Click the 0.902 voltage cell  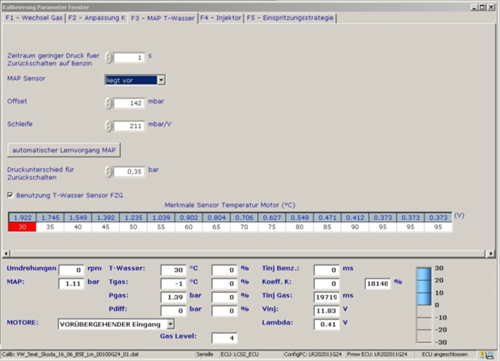189,218
